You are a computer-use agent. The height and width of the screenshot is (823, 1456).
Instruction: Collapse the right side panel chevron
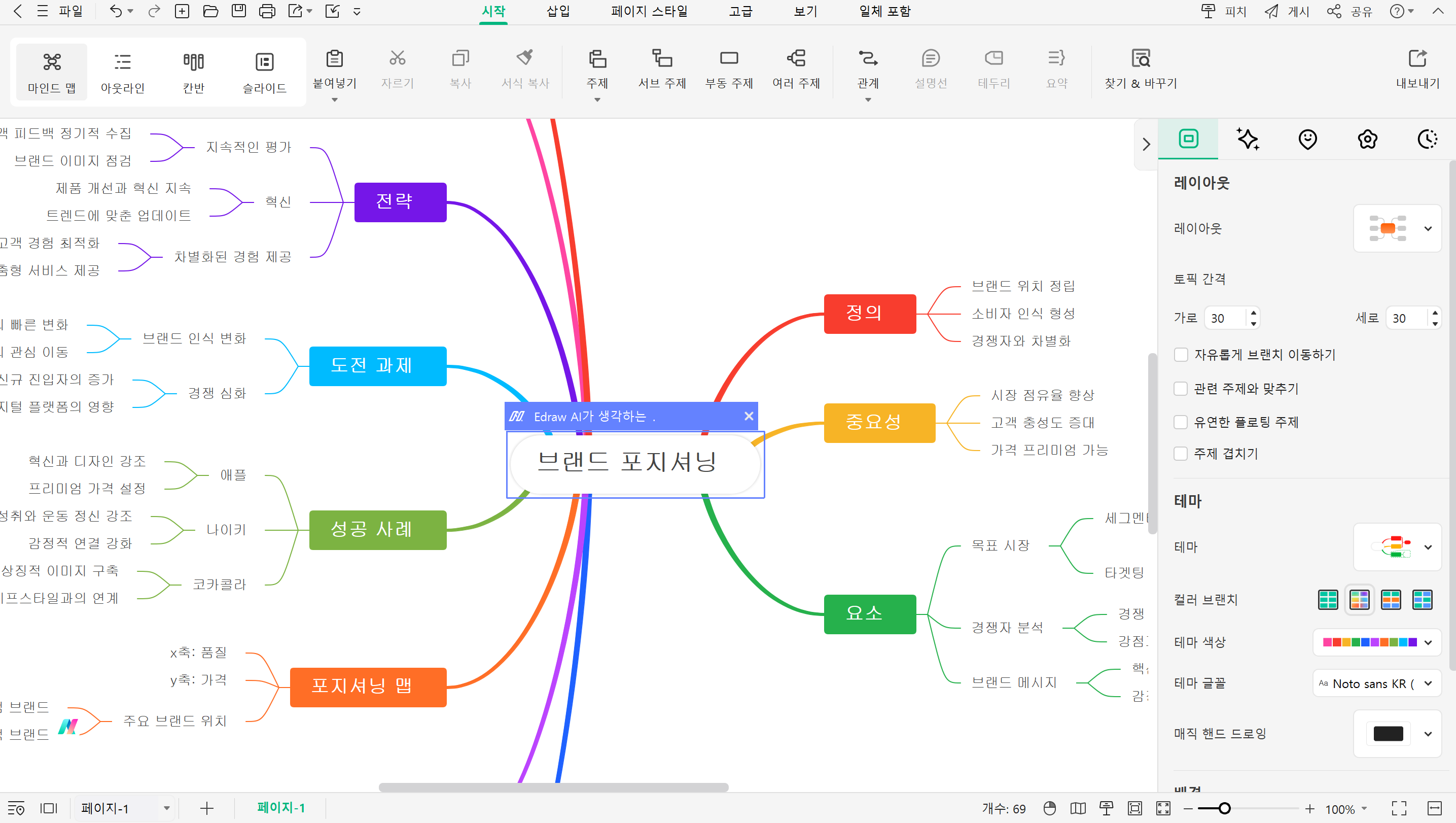pos(1146,144)
